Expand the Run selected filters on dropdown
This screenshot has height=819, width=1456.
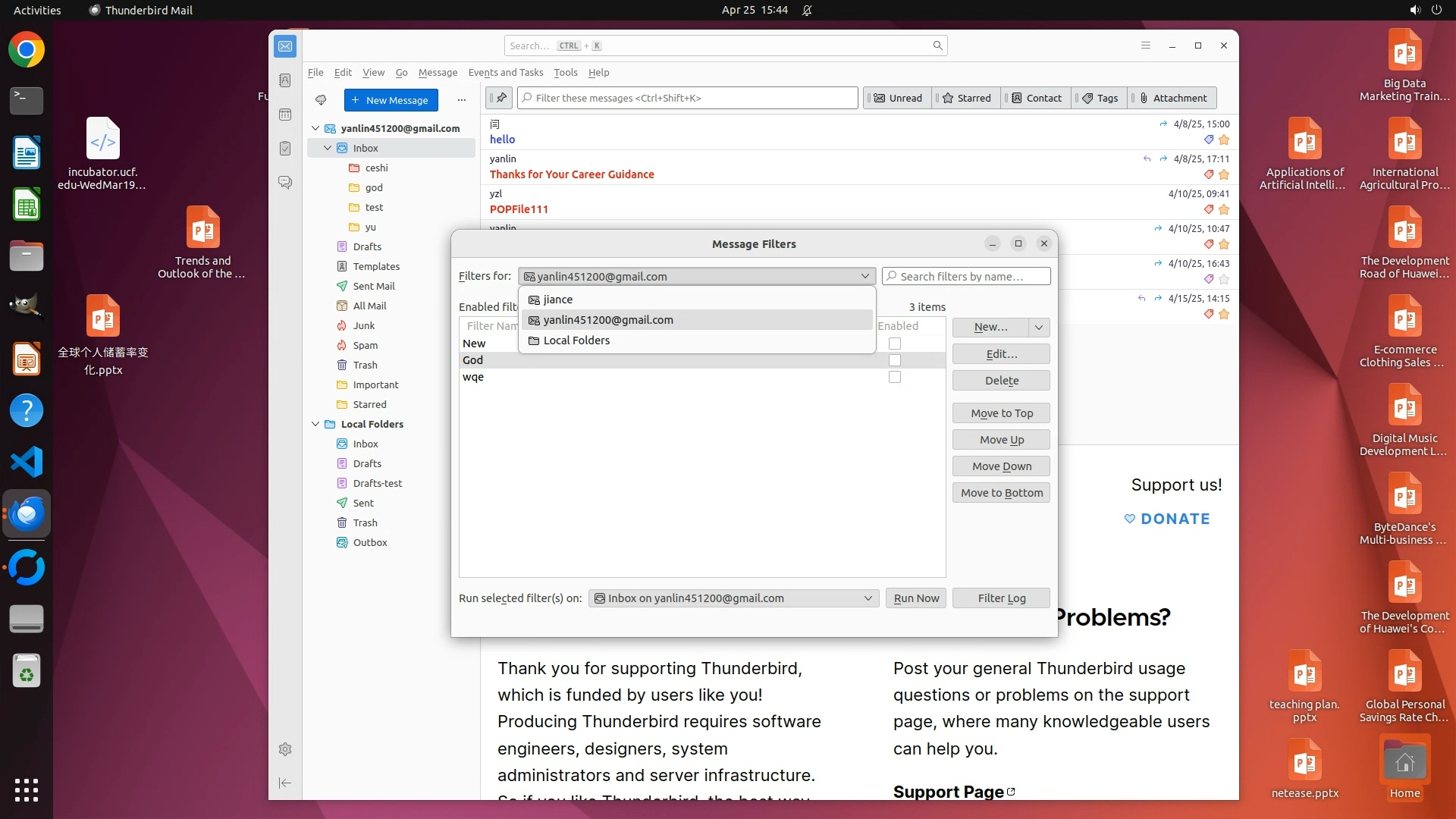pyautogui.click(x=868, y=598)
